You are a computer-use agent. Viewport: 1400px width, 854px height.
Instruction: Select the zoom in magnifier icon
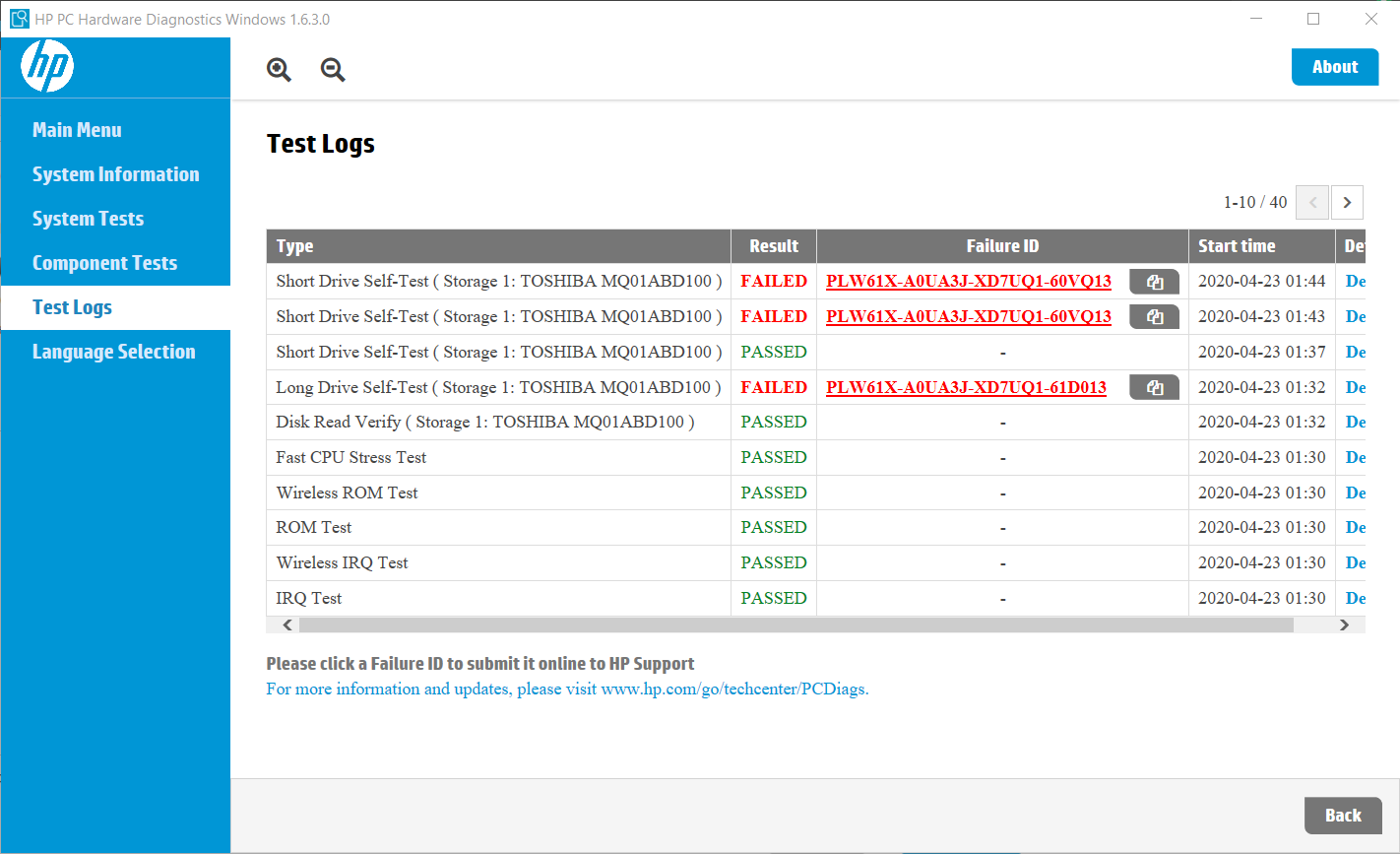279,70
